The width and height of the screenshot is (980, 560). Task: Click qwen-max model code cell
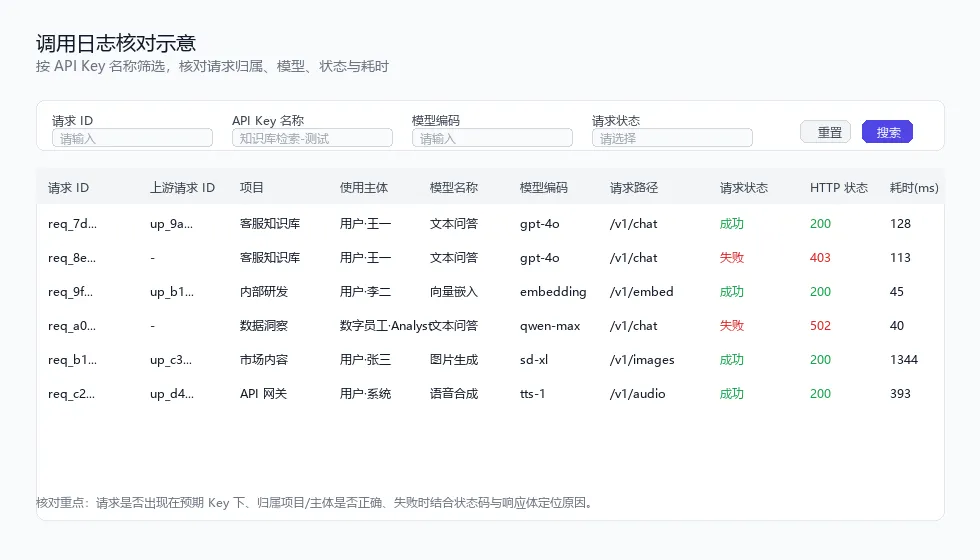point(550,326)
